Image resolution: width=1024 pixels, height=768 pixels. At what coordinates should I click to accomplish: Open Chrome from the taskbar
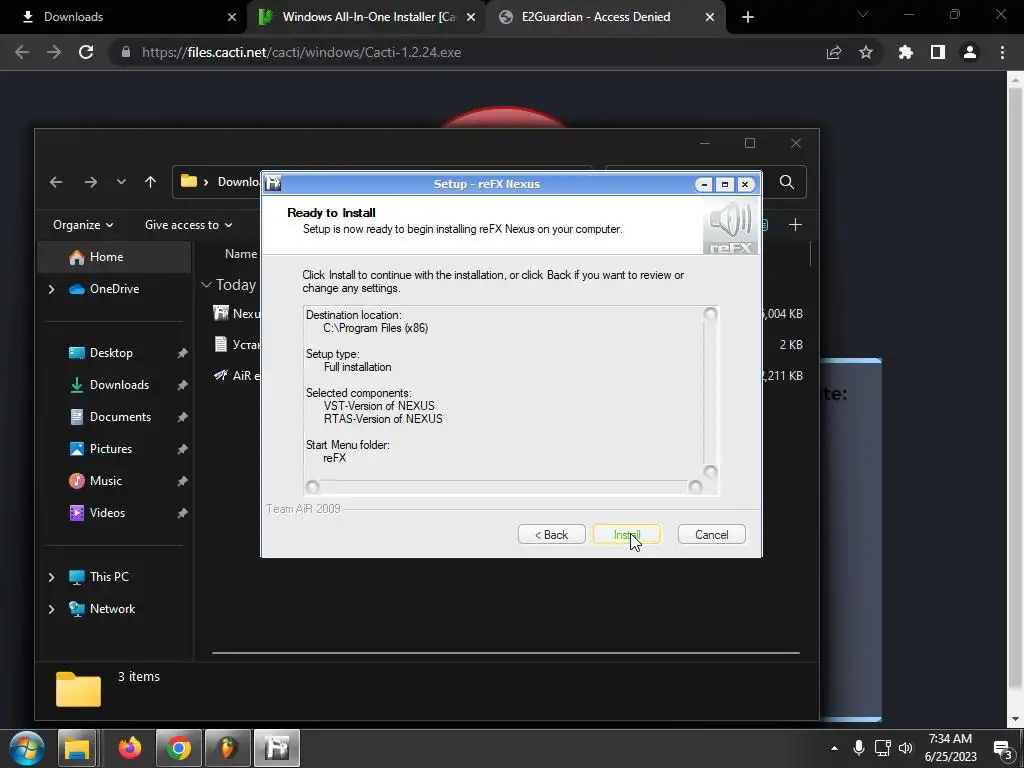click(178, 748)
